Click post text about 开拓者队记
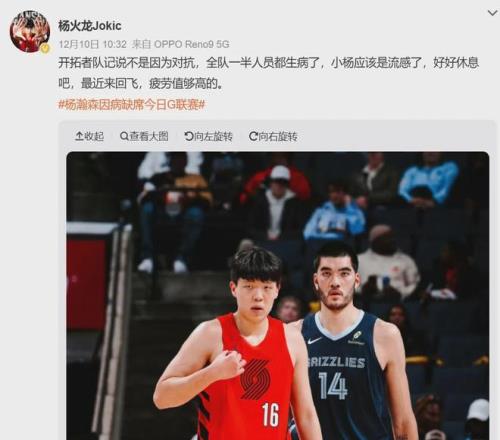The image size is (500, 440). (269, 73)
